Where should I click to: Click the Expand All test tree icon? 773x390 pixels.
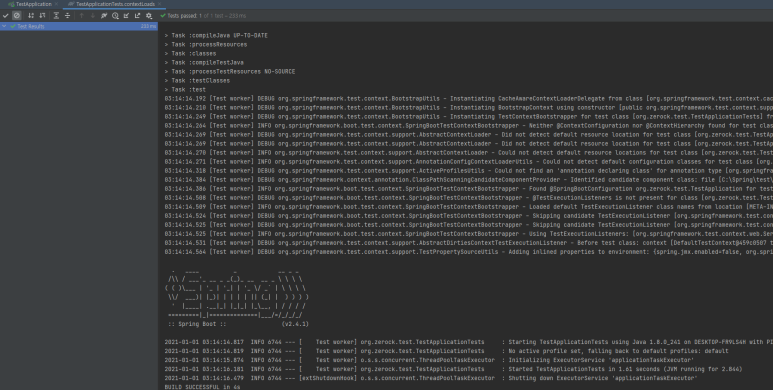click(56, 16)
